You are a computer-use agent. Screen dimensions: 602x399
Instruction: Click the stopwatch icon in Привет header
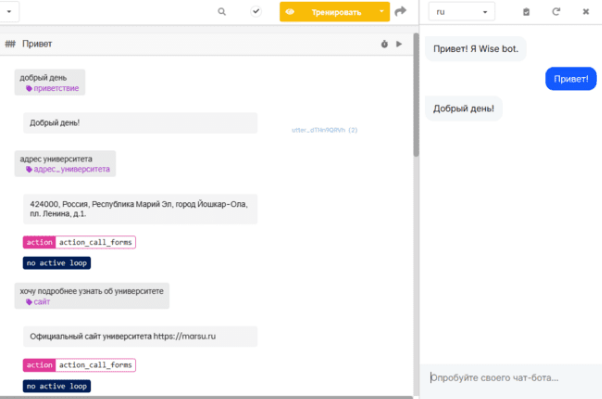point(384,44)
